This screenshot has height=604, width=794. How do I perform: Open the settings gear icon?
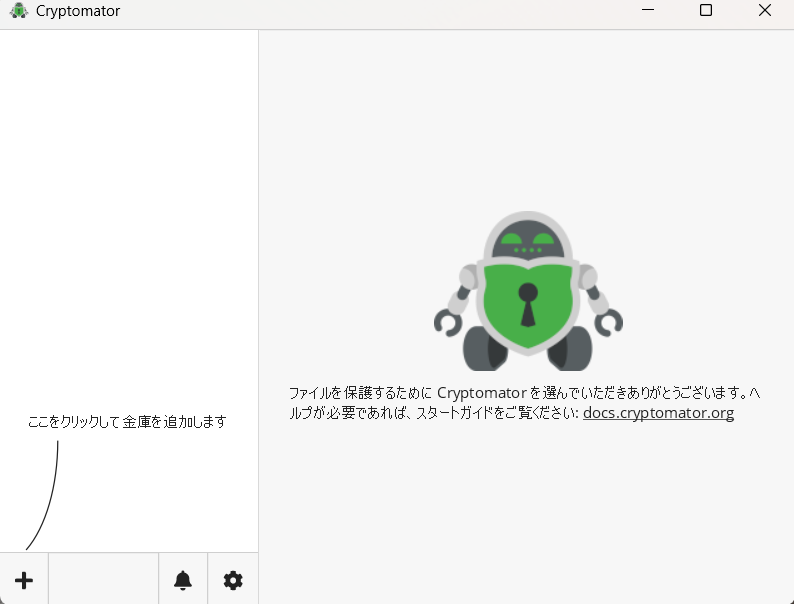click(233, 580)
